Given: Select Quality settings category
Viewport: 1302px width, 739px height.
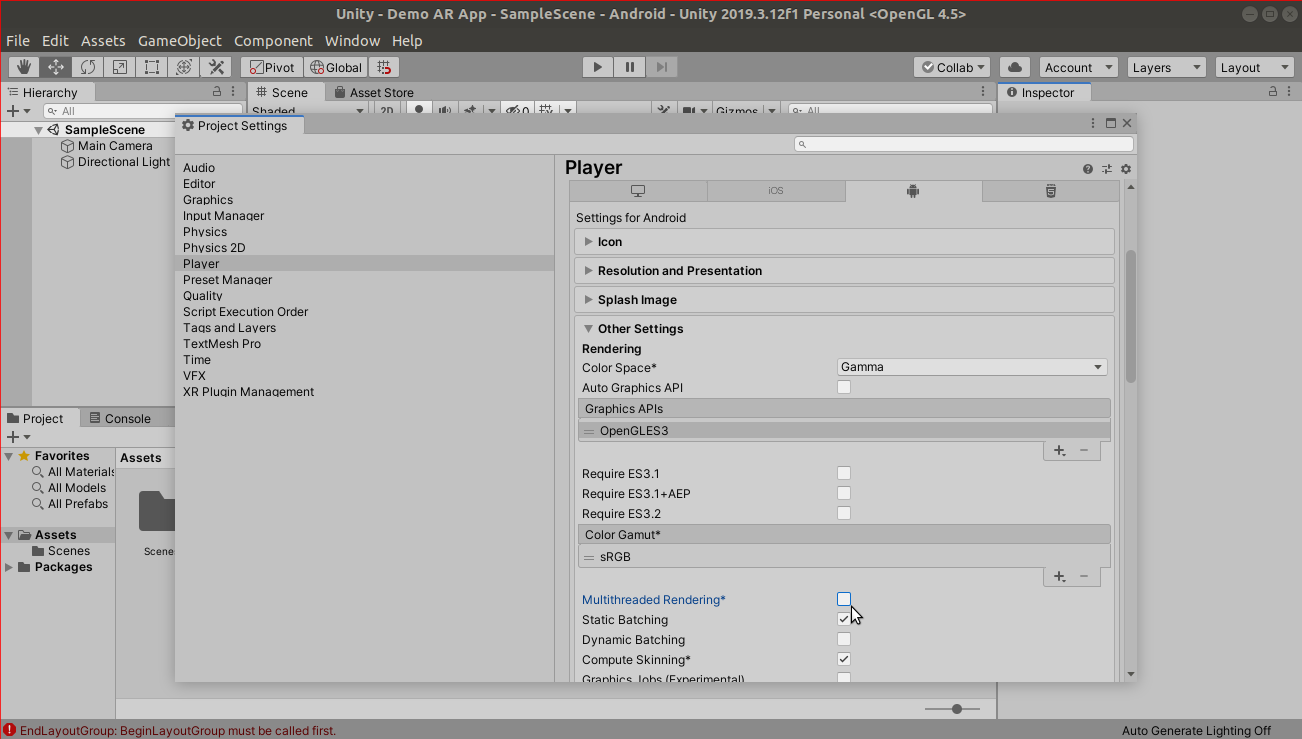Looking at the screenshot, I should 203,296.
